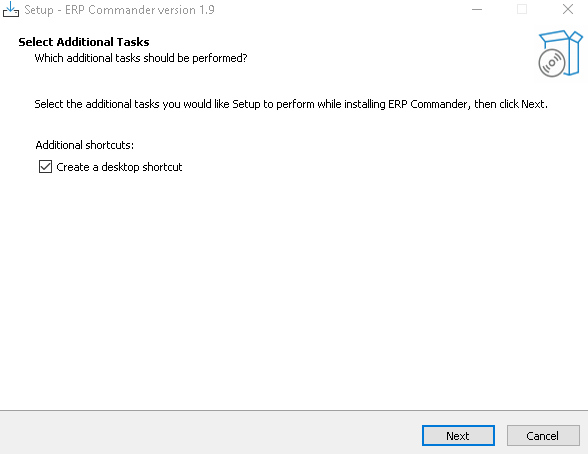Click the "Additional shortcuts:" group label
588x454 pixels.
pyautogui.click(x=85, y=145)
